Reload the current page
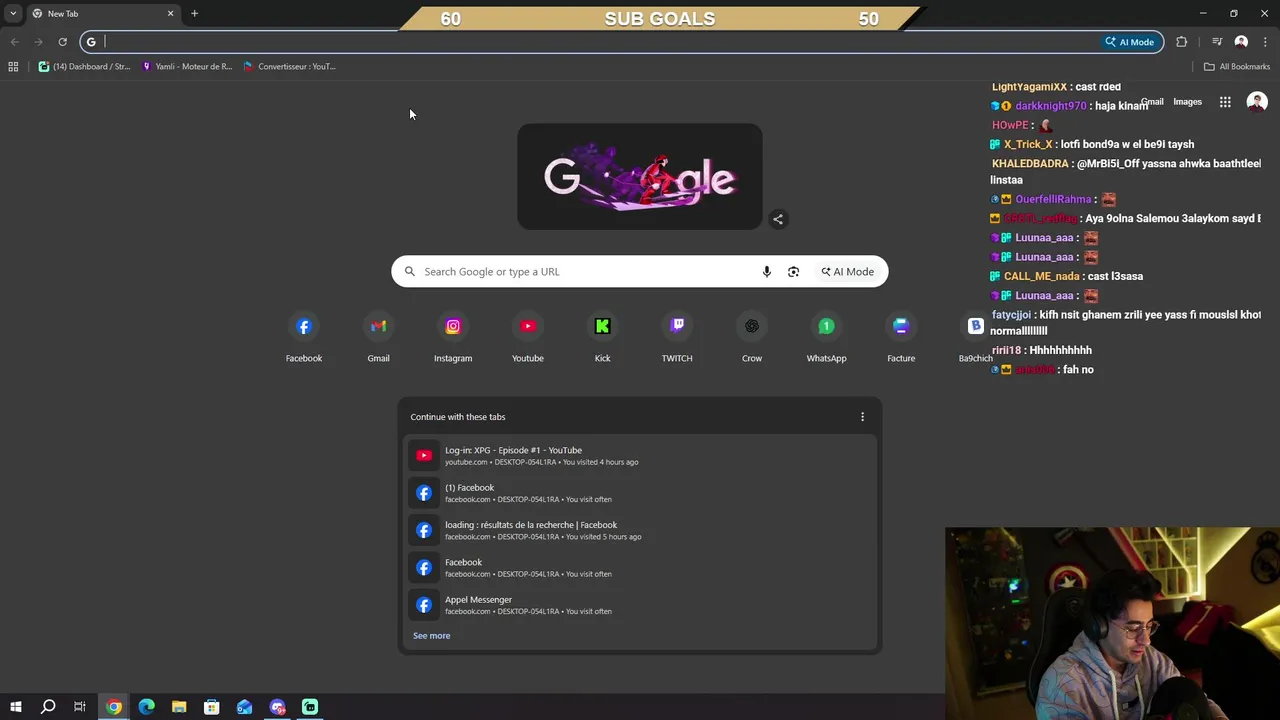The width and height of the screenshot is (1280, 720). (x=62, y=42)
